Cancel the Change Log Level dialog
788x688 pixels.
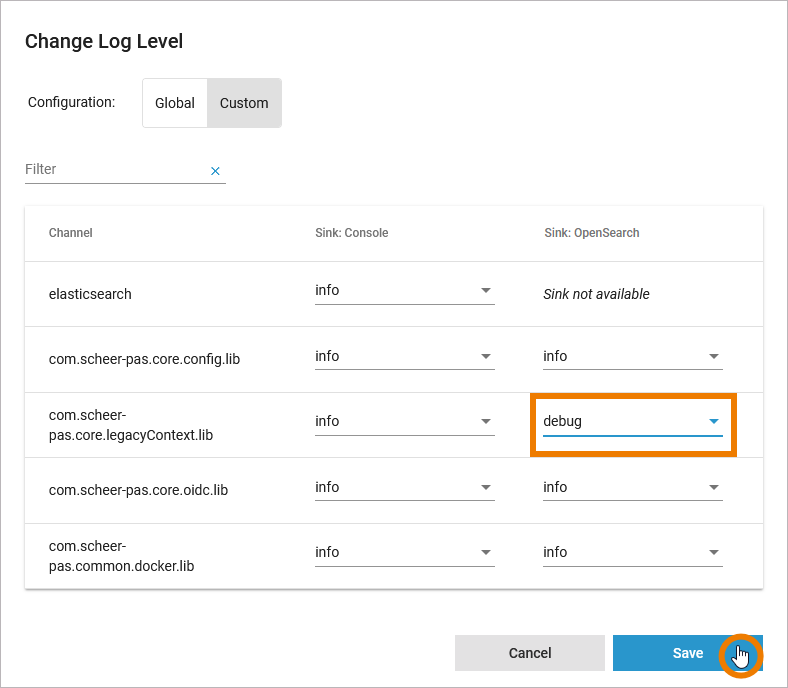click(530, 653)
